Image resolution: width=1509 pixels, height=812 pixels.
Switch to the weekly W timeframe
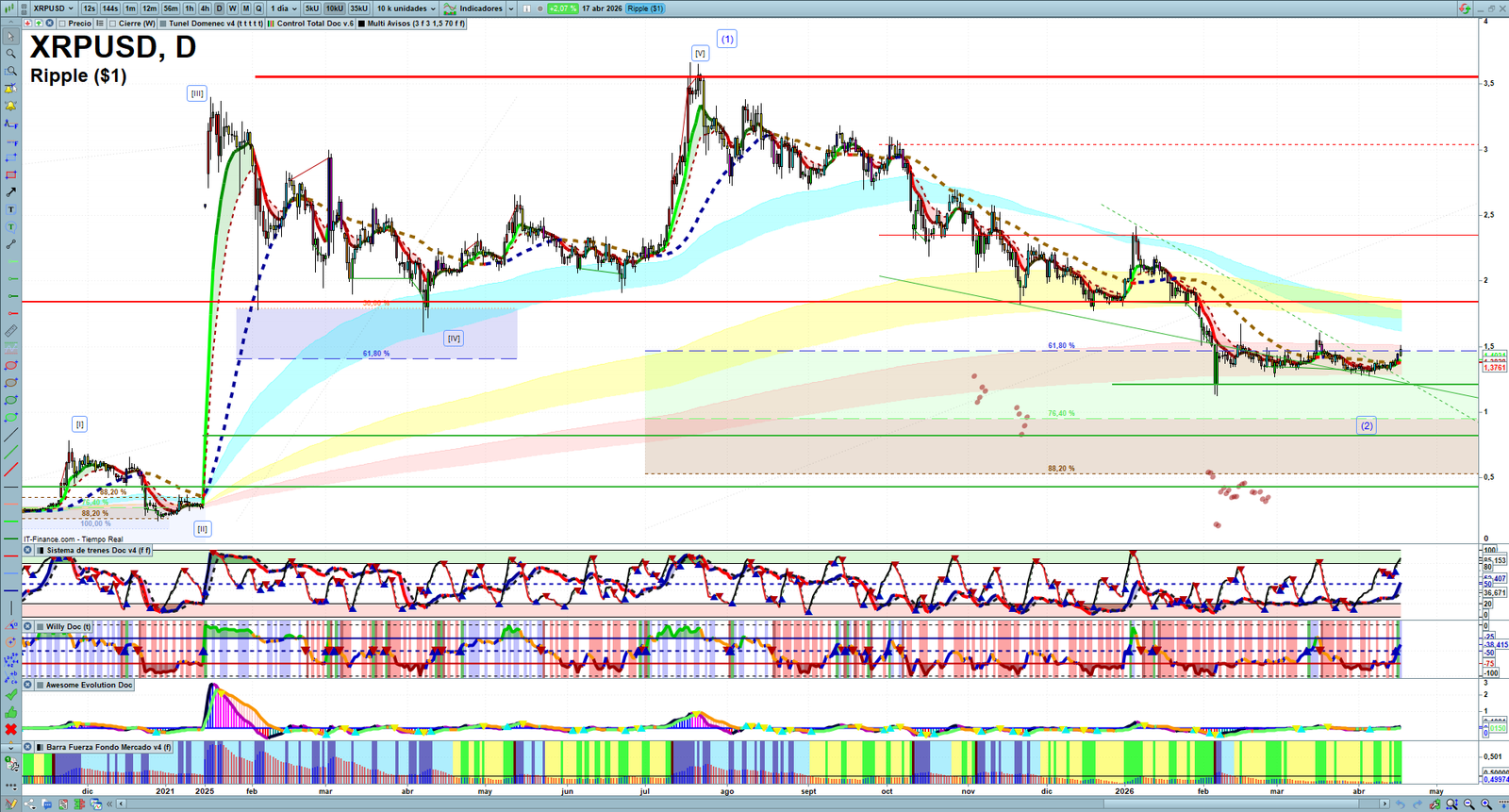[233, 8]
